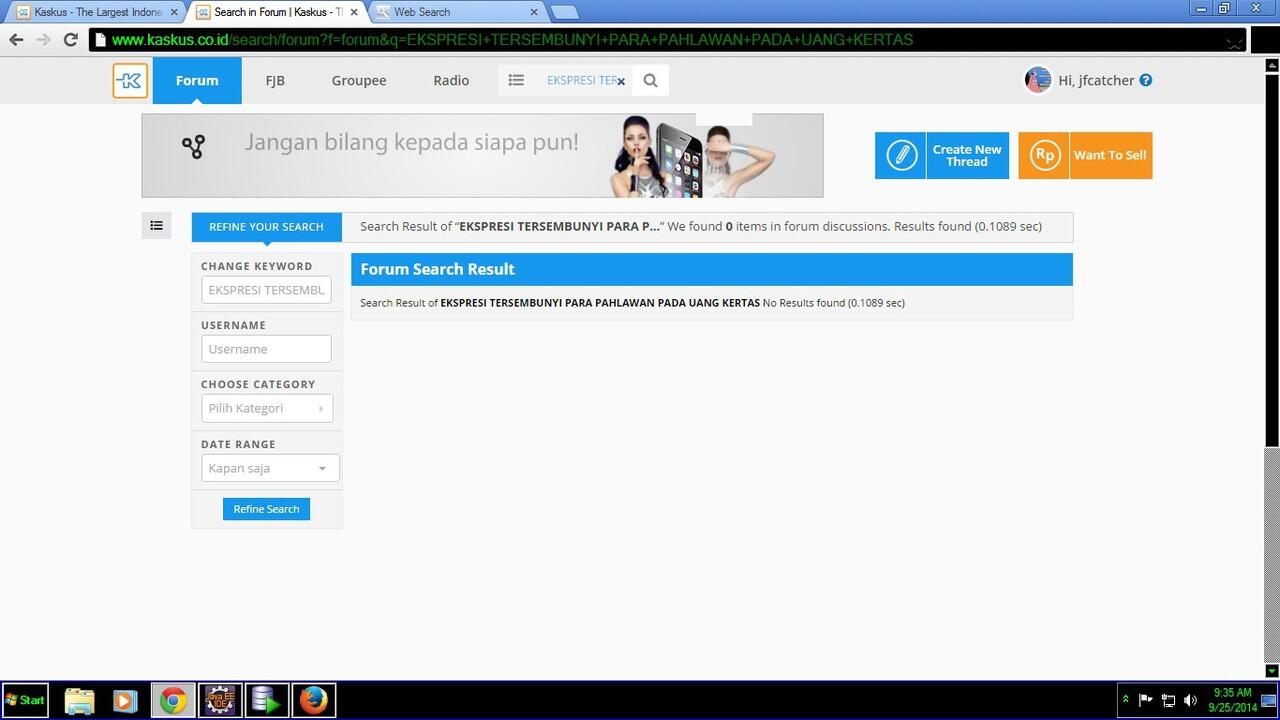The height and width of the screenshot is (720, 1280).
Task: Open a new browser tab
Action: click(565, 12)
